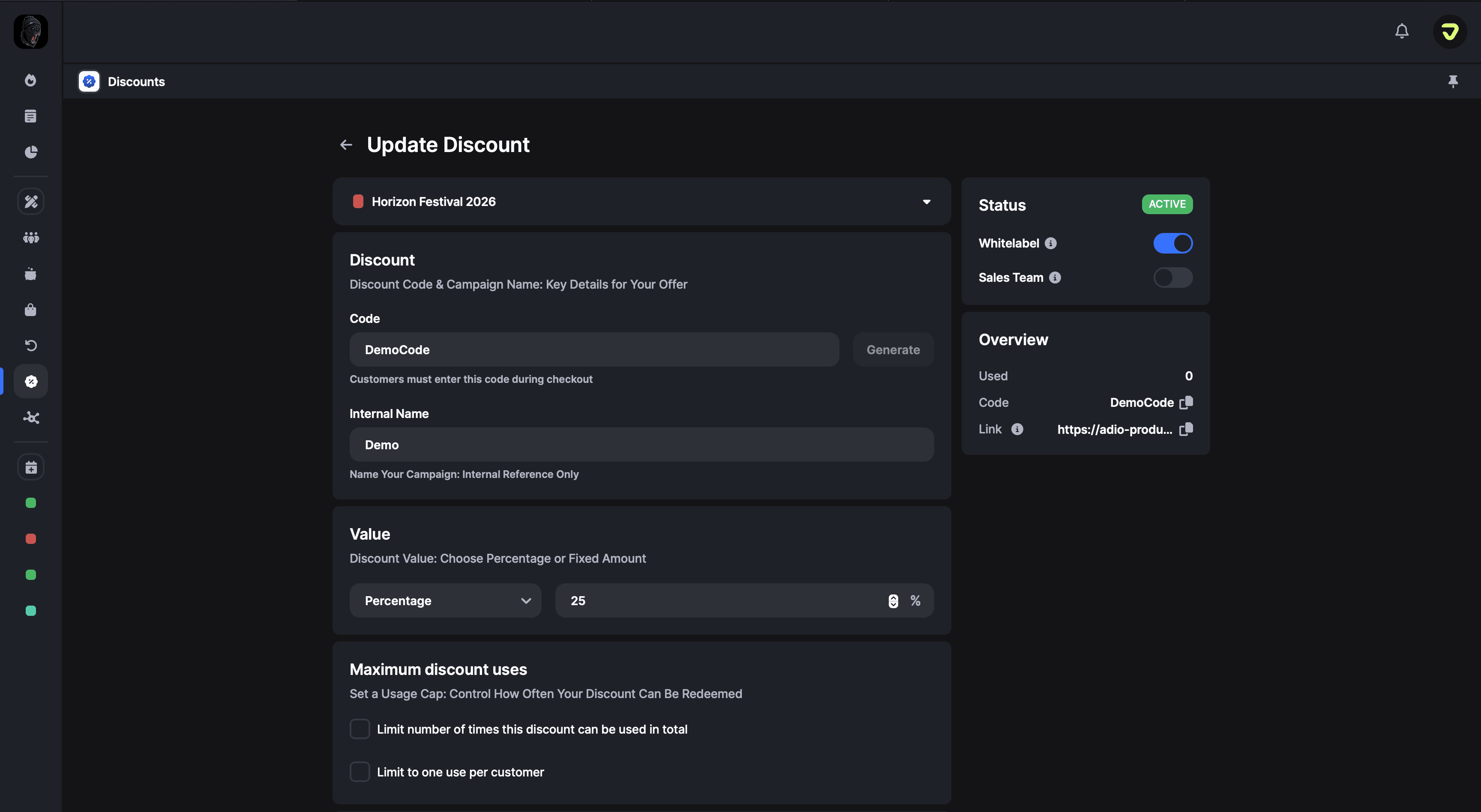The image size is (1481, 812).
Task: Click the notification bell icon
Action: (x=1402, y=31)
